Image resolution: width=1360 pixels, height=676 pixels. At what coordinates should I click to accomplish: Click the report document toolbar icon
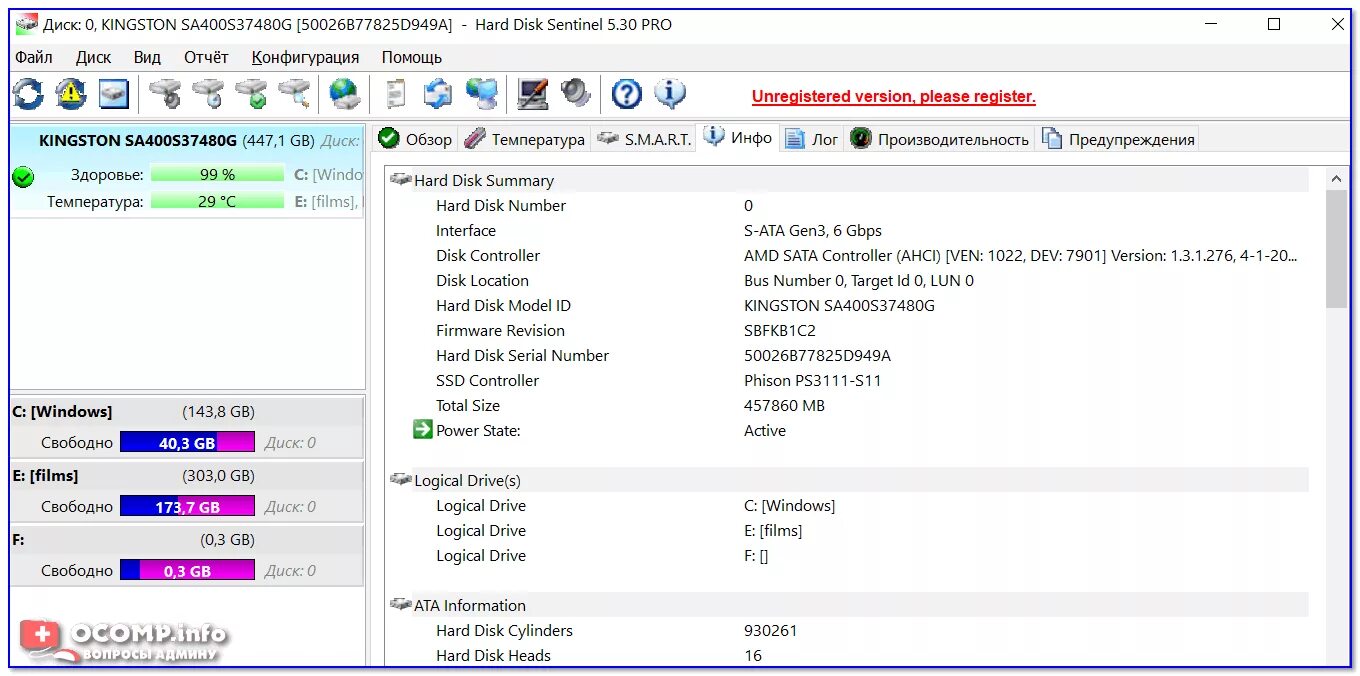(x=396, y=95)
